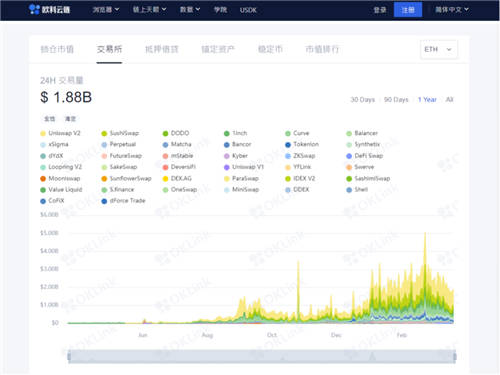Toggle the Value Liquid legend entry

point(61,190)
